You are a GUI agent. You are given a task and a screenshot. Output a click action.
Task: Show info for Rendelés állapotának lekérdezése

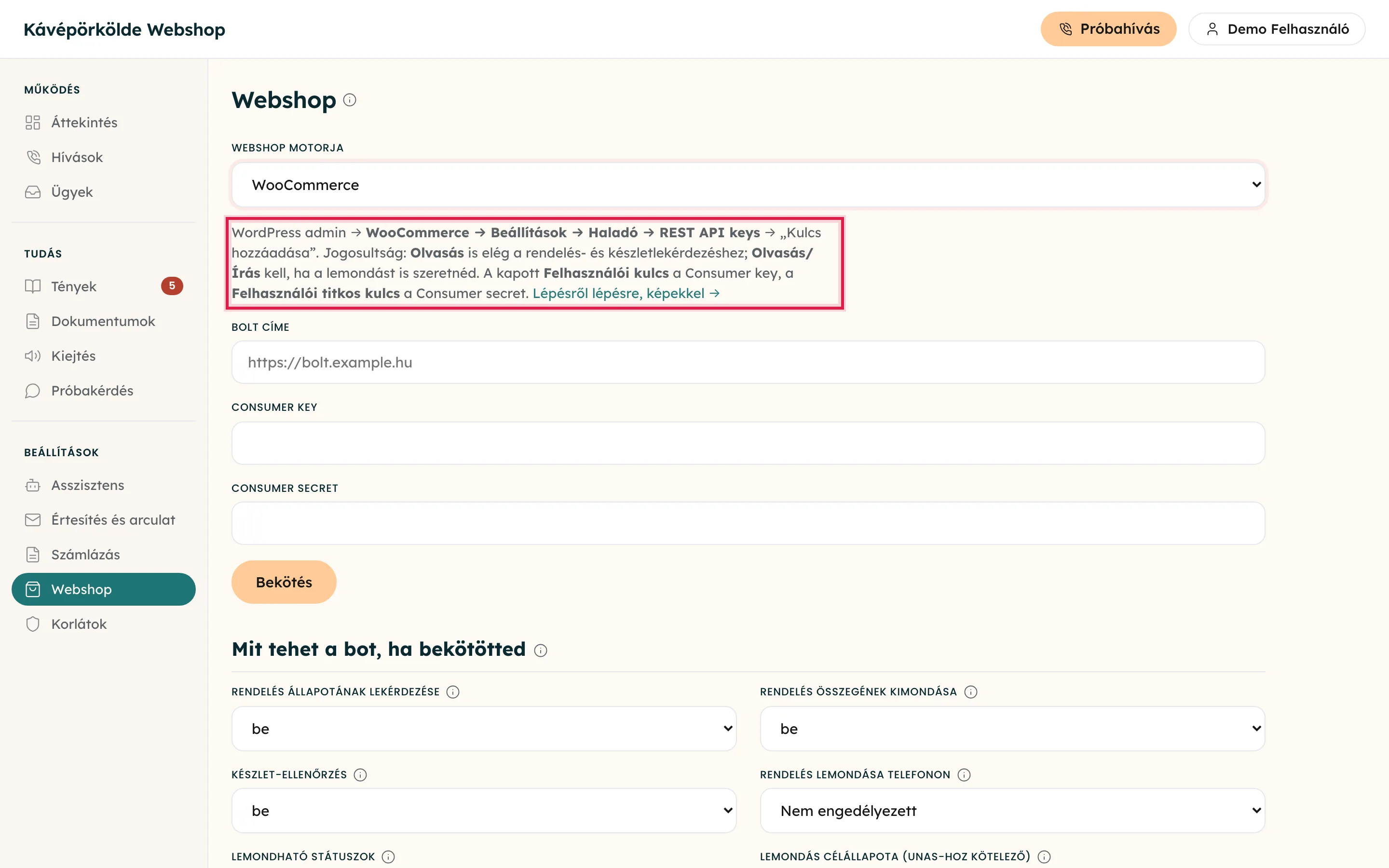tap(453, 692)
